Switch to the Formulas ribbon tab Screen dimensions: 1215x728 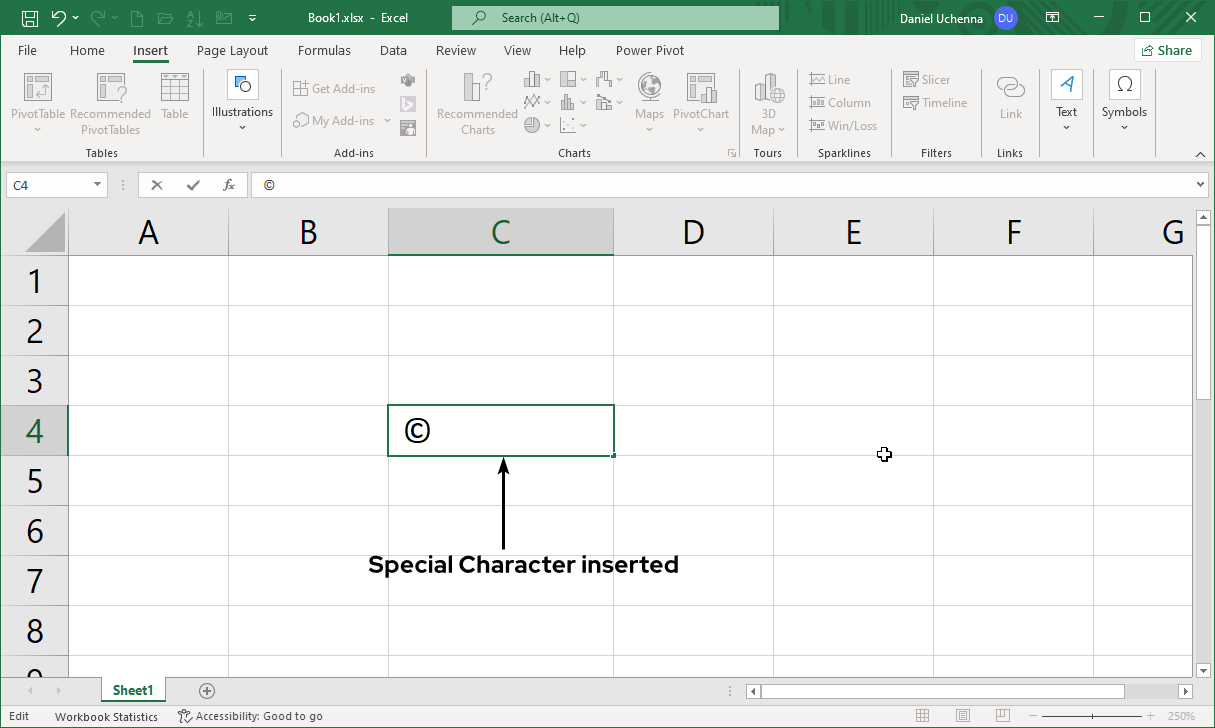(324, 50)
